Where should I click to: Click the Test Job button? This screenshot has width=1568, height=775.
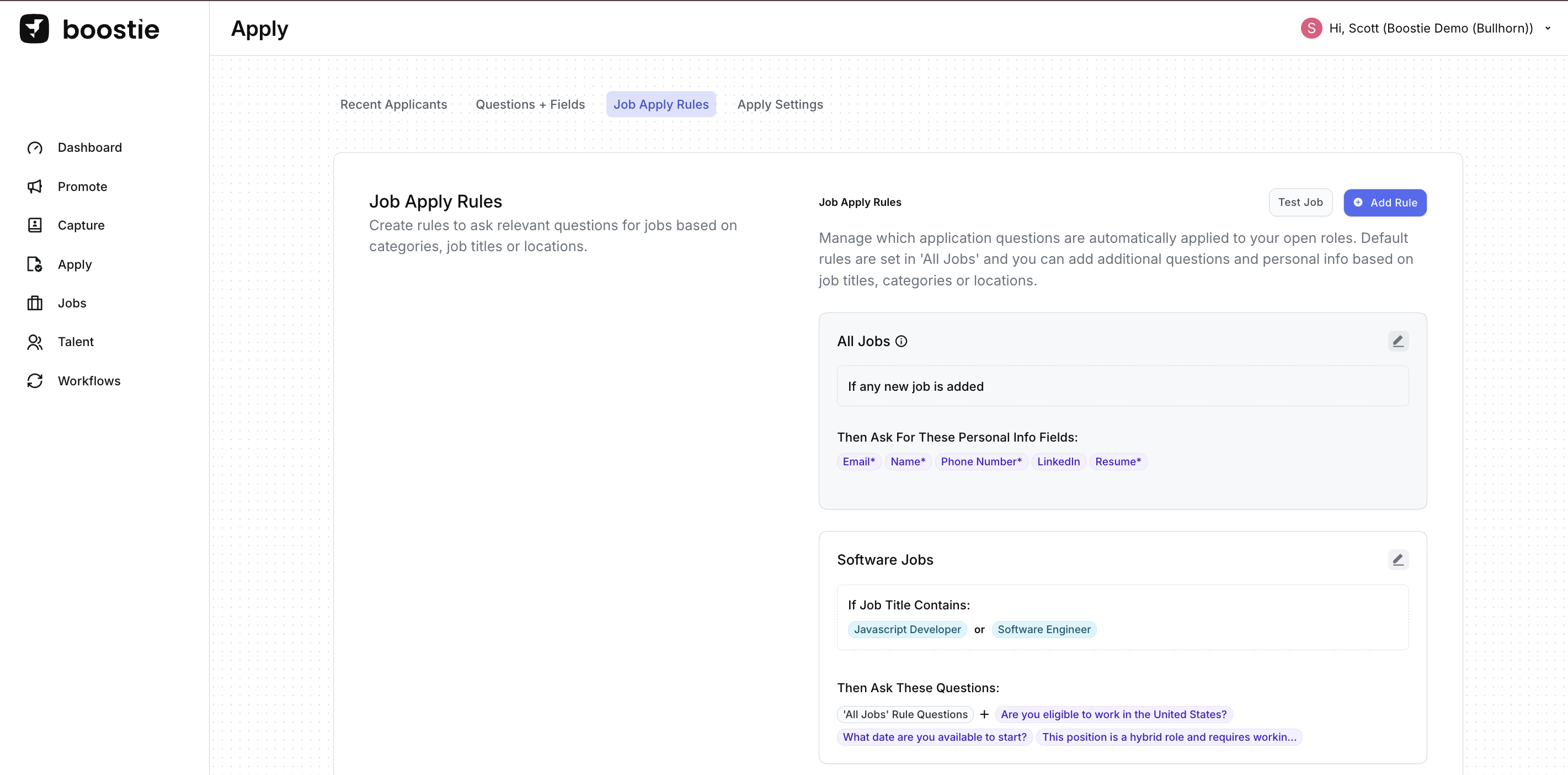coord(1299,202)
